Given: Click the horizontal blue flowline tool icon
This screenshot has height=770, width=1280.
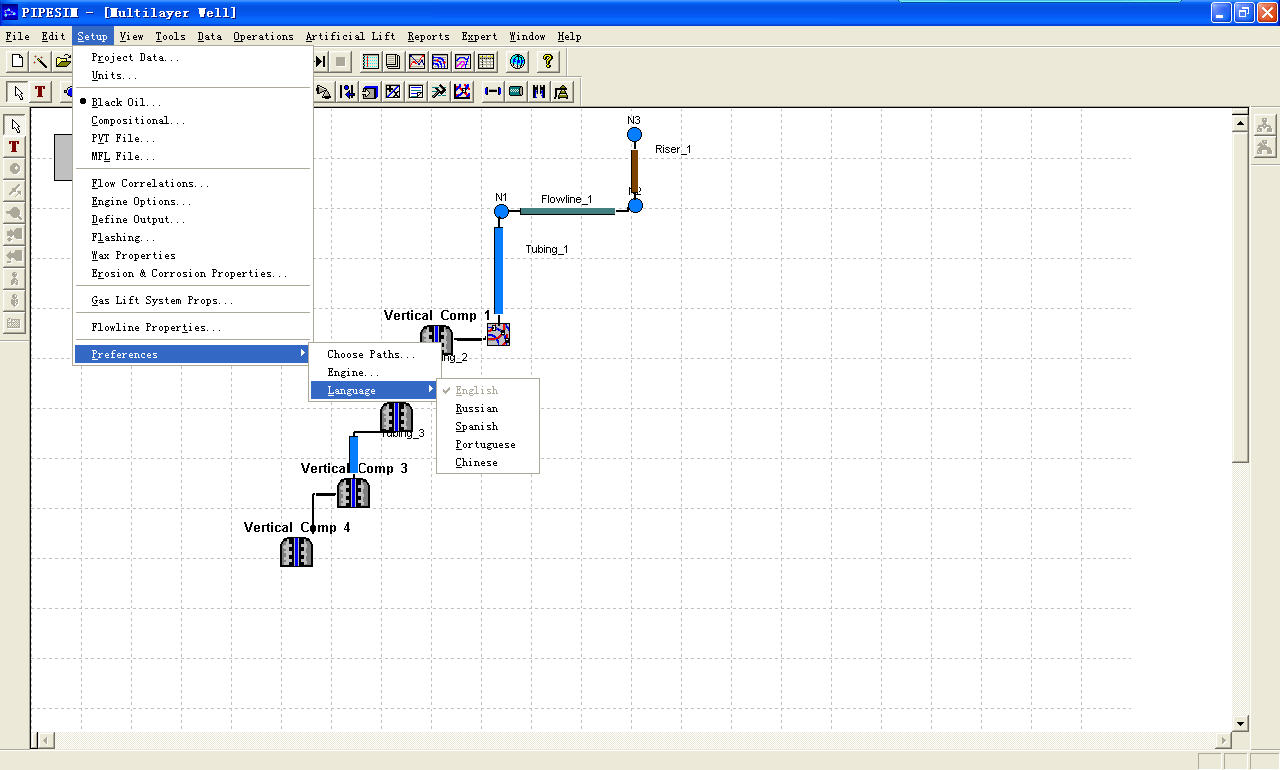Looking at the screenshot, I should point(493,92).
